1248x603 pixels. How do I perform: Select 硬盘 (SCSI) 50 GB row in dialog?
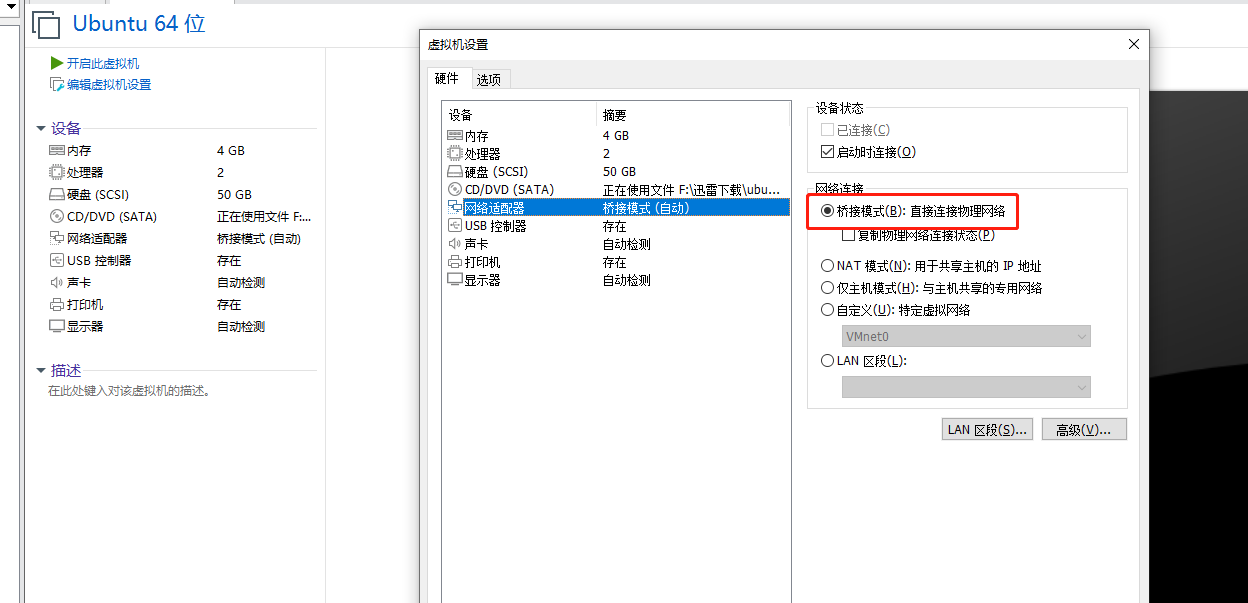click(617, 171)
